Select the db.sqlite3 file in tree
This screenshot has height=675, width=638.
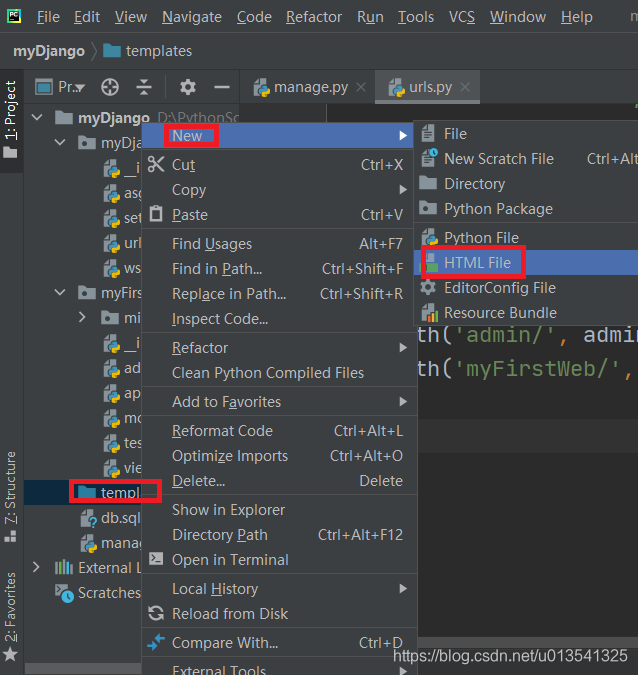click(111, 518)
